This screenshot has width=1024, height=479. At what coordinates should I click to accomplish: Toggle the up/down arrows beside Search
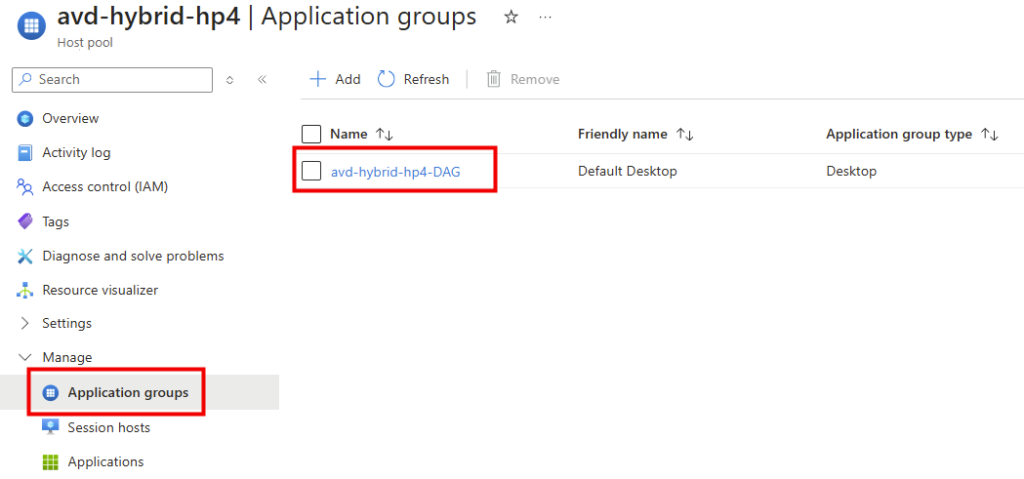click(x=229, y=80)
